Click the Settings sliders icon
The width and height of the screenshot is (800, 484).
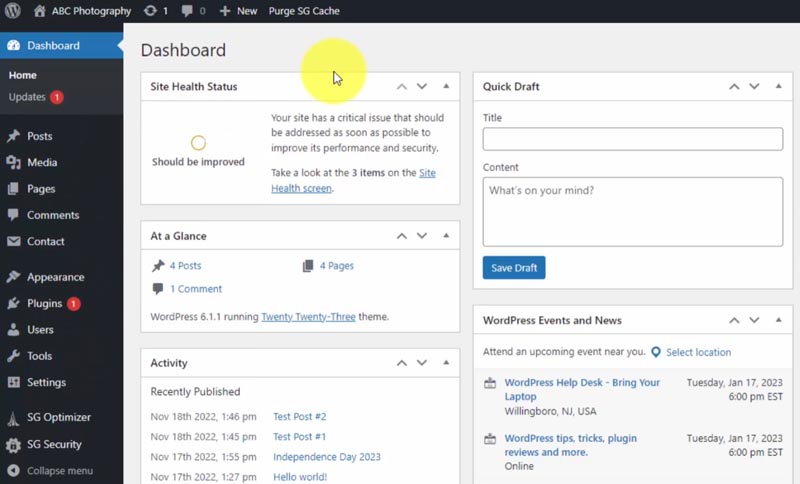coord(14,382)
